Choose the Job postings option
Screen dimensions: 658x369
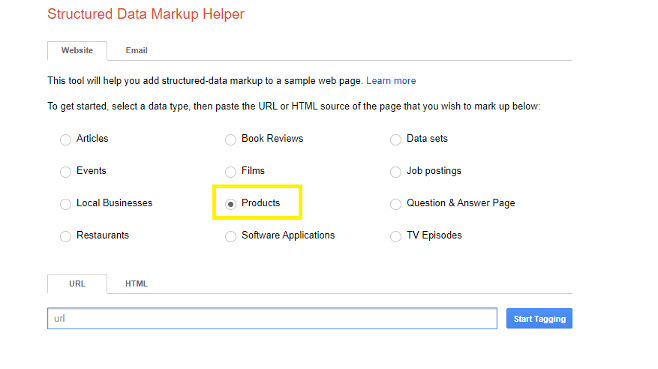(395, 172)
